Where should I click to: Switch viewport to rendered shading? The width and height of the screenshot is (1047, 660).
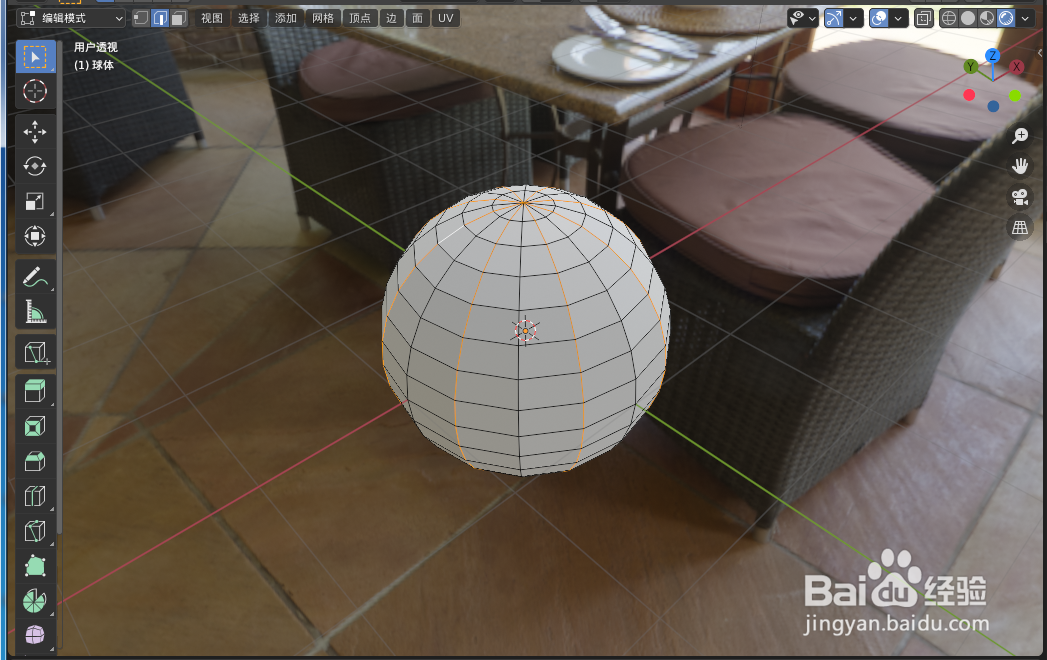(x=1006, y=18)
